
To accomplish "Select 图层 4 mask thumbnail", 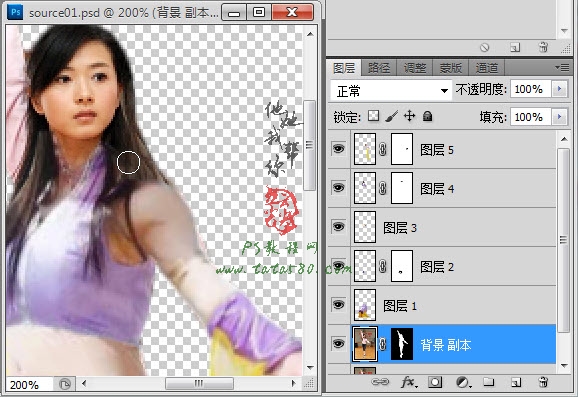I will [x=402, y=188].
